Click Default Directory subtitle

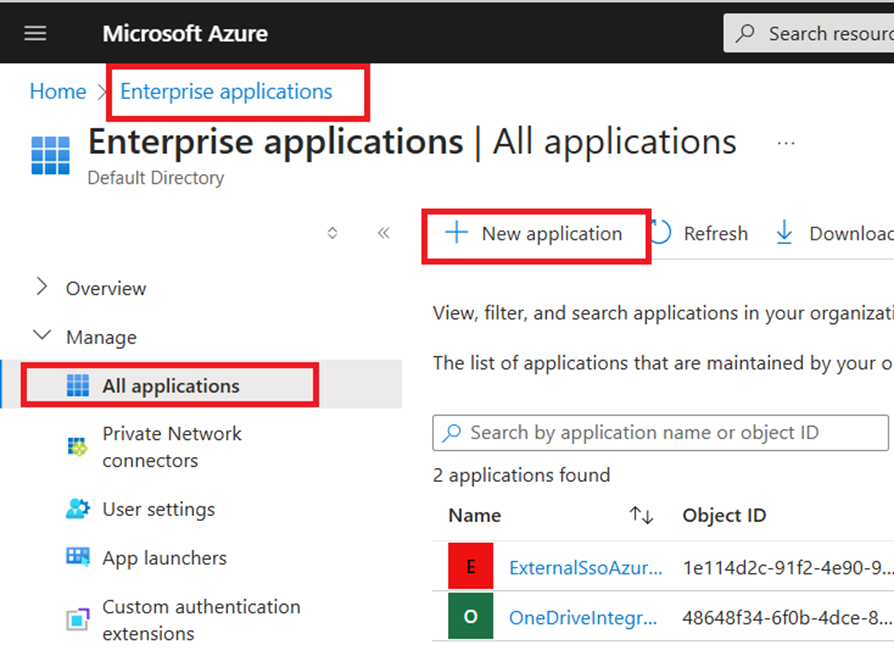156,178
